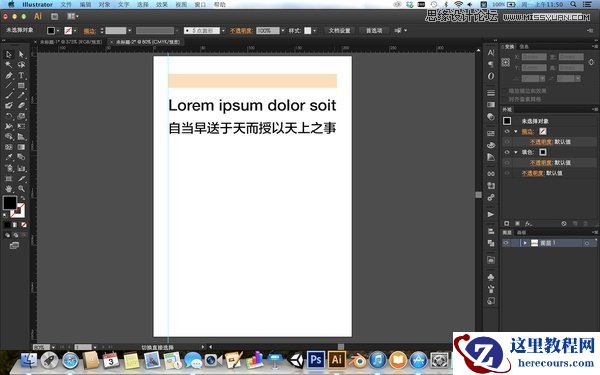Viewport: 600px width, 375px height.
Task: Select the Free Transform tool
Action: pyautogui.click(x=21, y=126)
